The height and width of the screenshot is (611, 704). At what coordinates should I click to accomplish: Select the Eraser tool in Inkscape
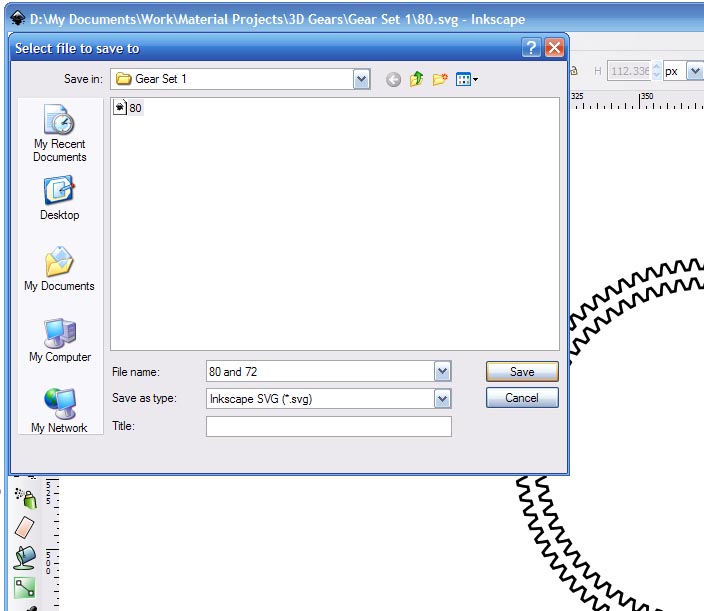(24, 527)
